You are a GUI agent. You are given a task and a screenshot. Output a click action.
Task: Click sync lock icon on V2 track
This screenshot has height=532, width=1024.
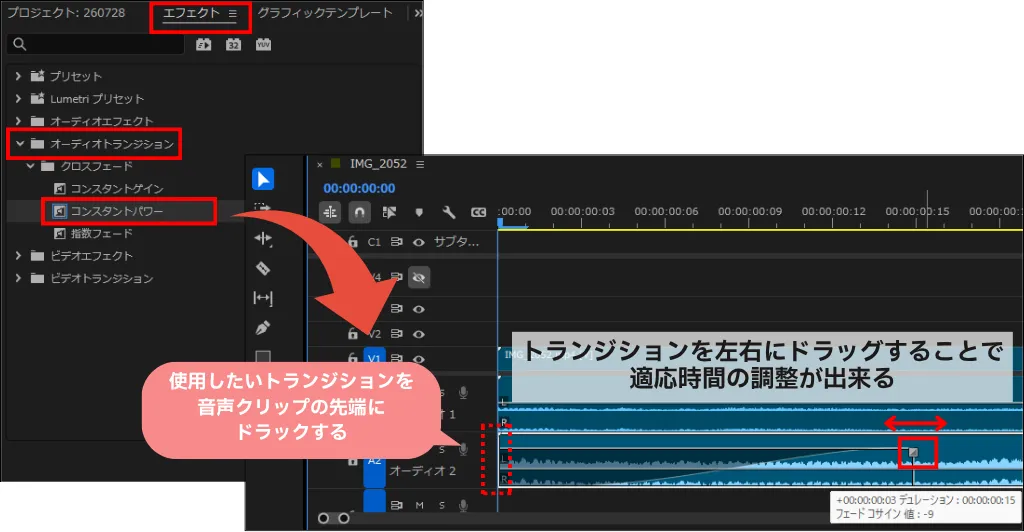[x=396, y=334]
